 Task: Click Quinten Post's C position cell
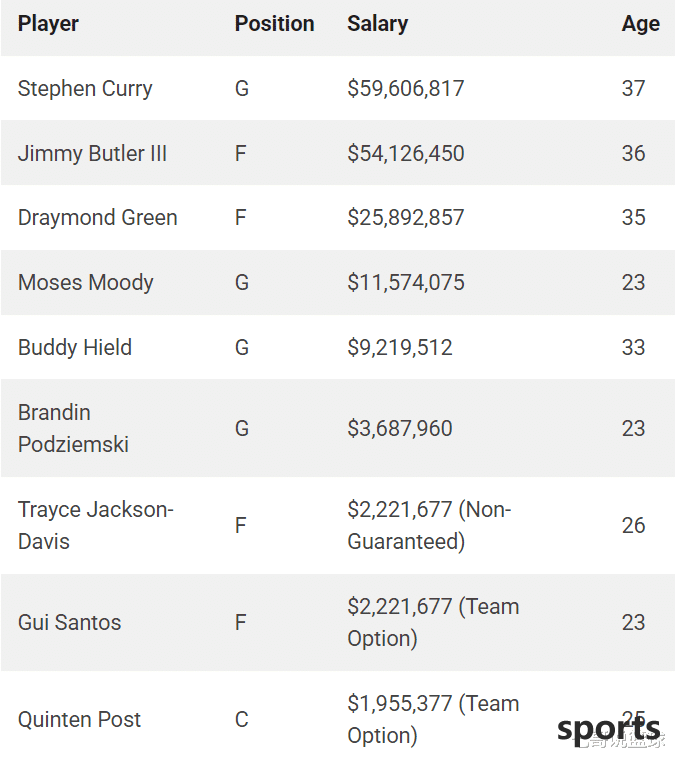tap(241, 720)
